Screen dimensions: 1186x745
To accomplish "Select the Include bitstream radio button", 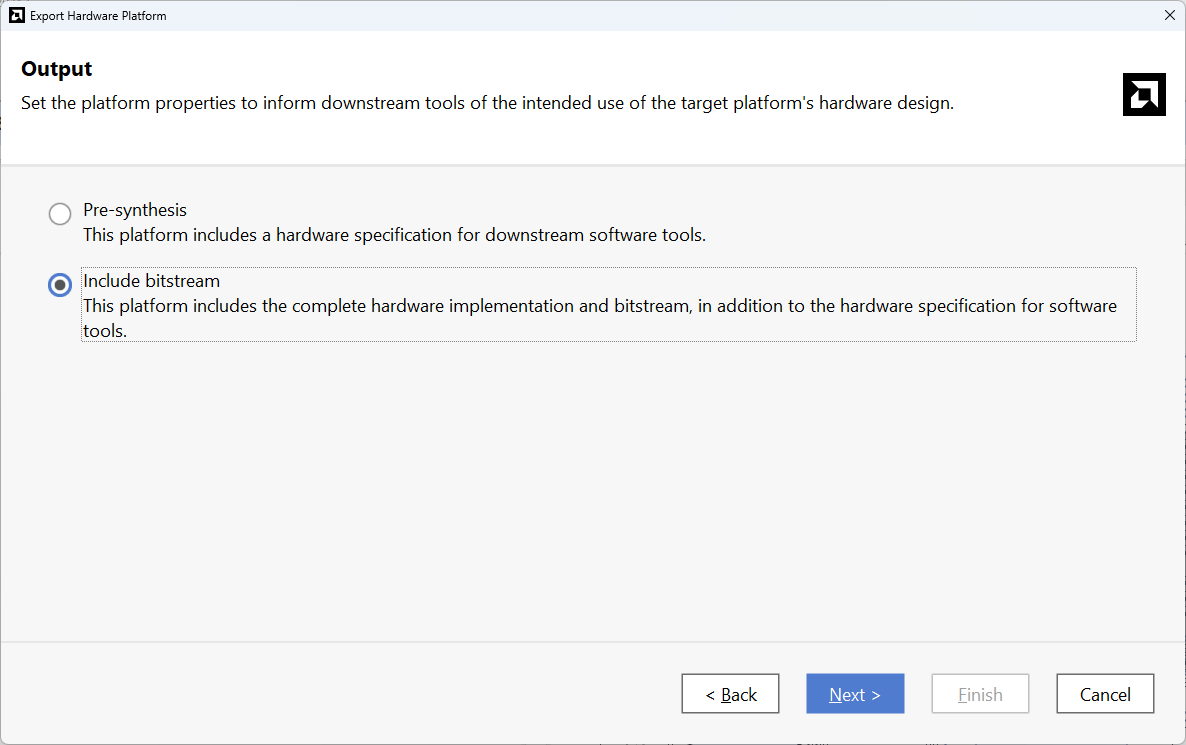I will (x=60, y=285).
